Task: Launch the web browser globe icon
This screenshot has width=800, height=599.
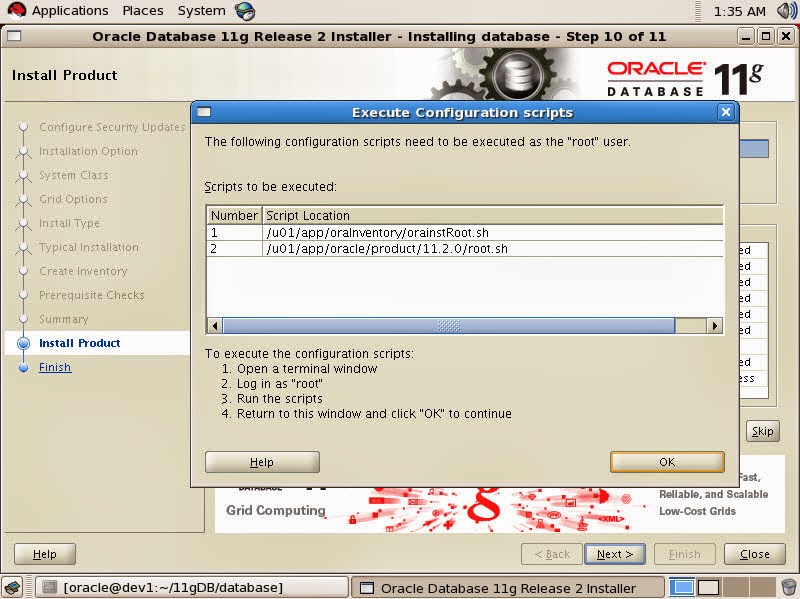Action: coord(245,11)
